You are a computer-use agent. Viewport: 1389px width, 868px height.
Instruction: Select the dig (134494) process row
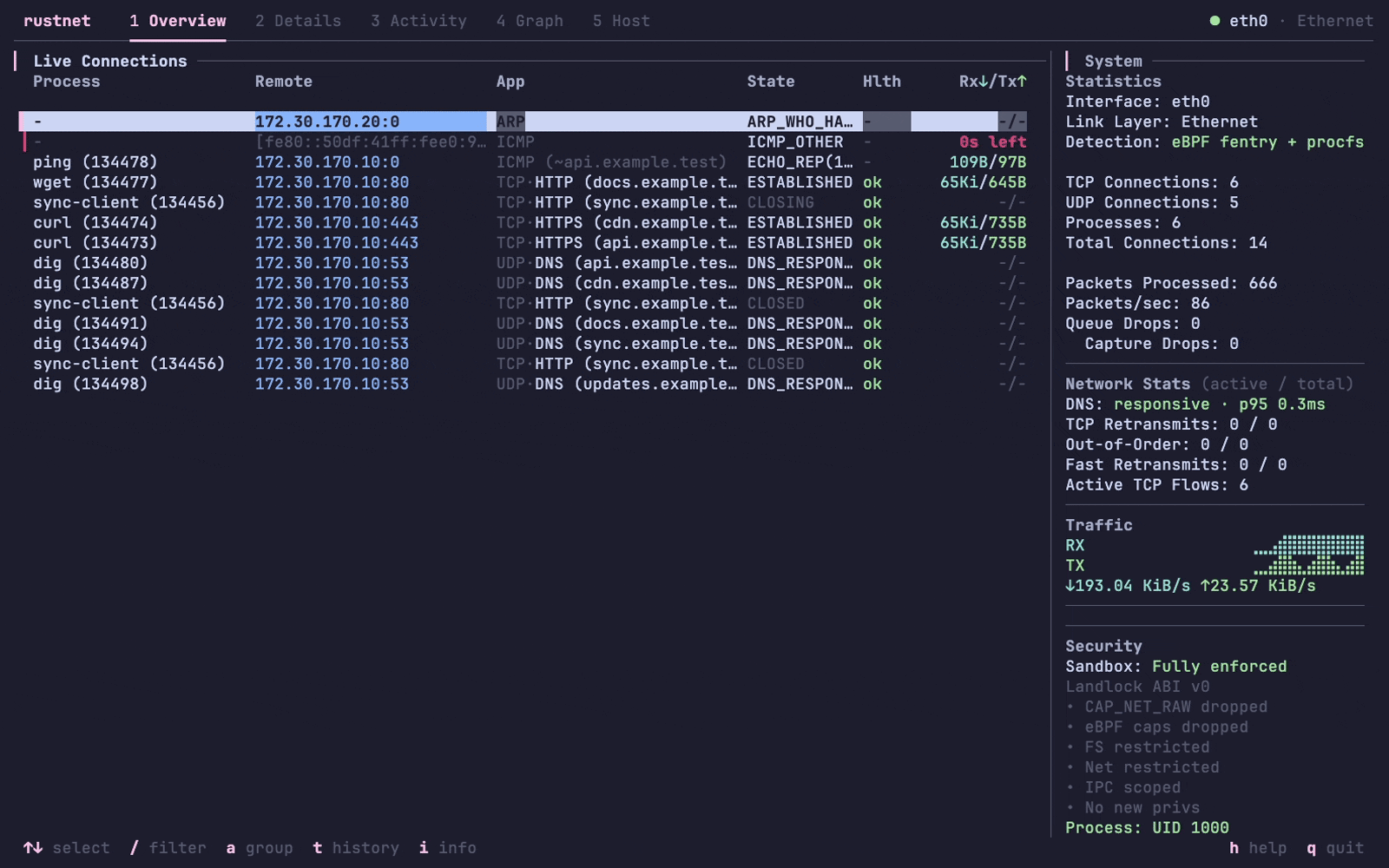click(523, 344)
